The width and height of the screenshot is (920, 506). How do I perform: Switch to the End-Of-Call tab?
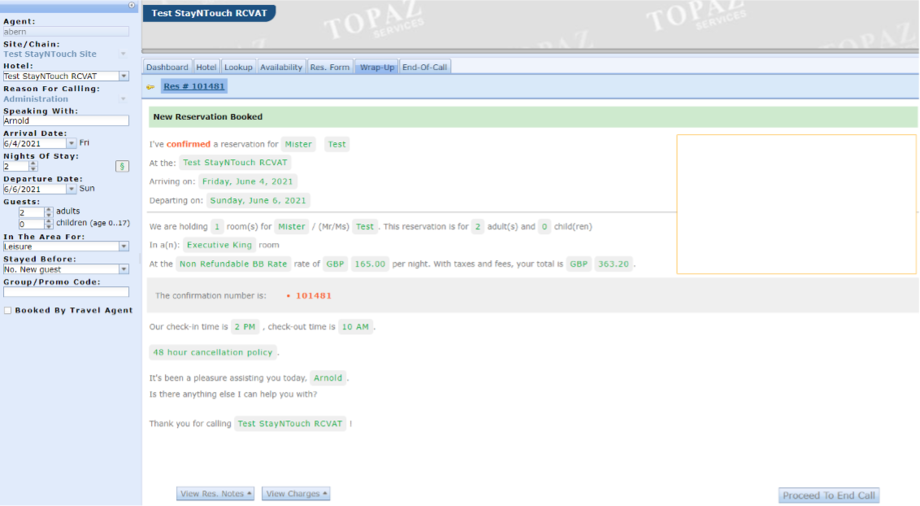[424, 67]
